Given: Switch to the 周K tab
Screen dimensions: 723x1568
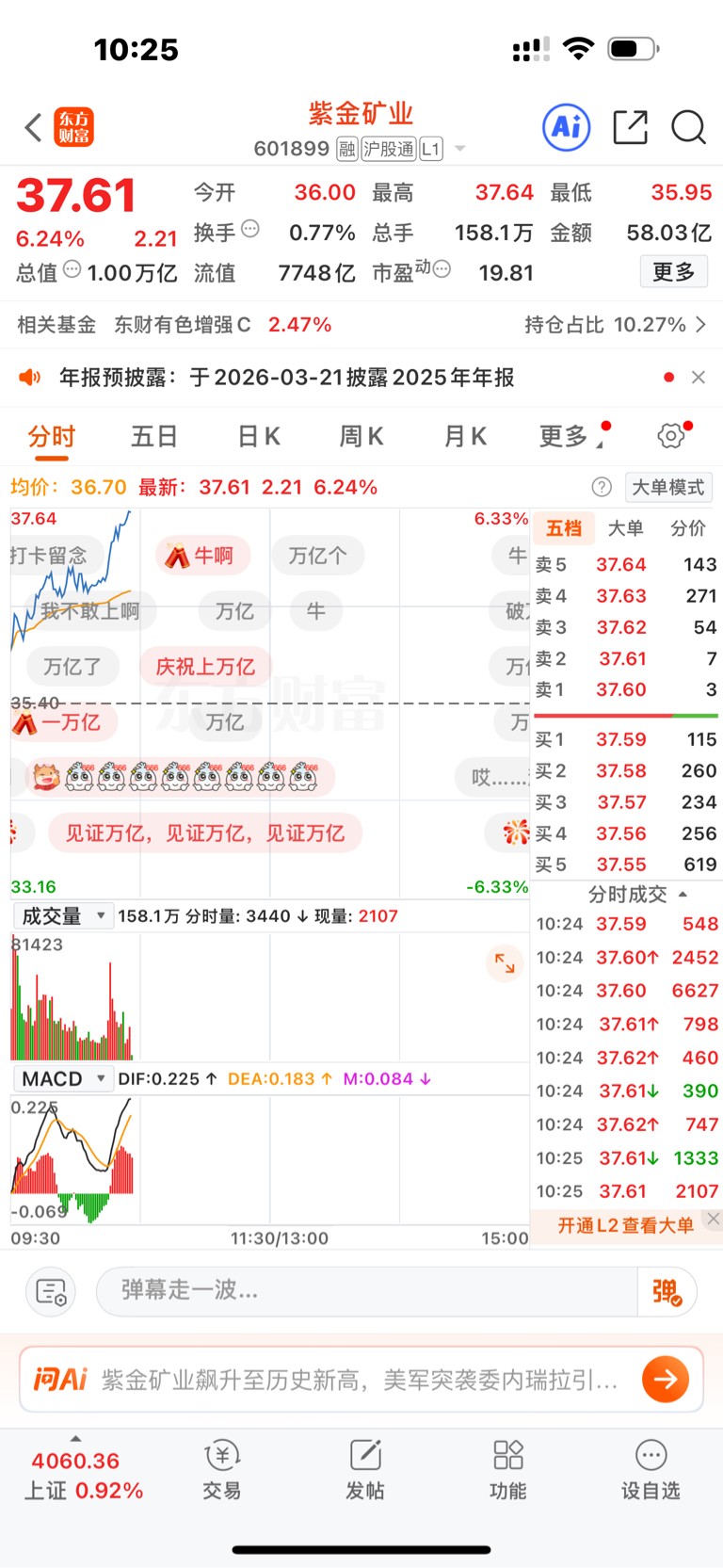Looking at the screenshot, I should coord(361,436).
